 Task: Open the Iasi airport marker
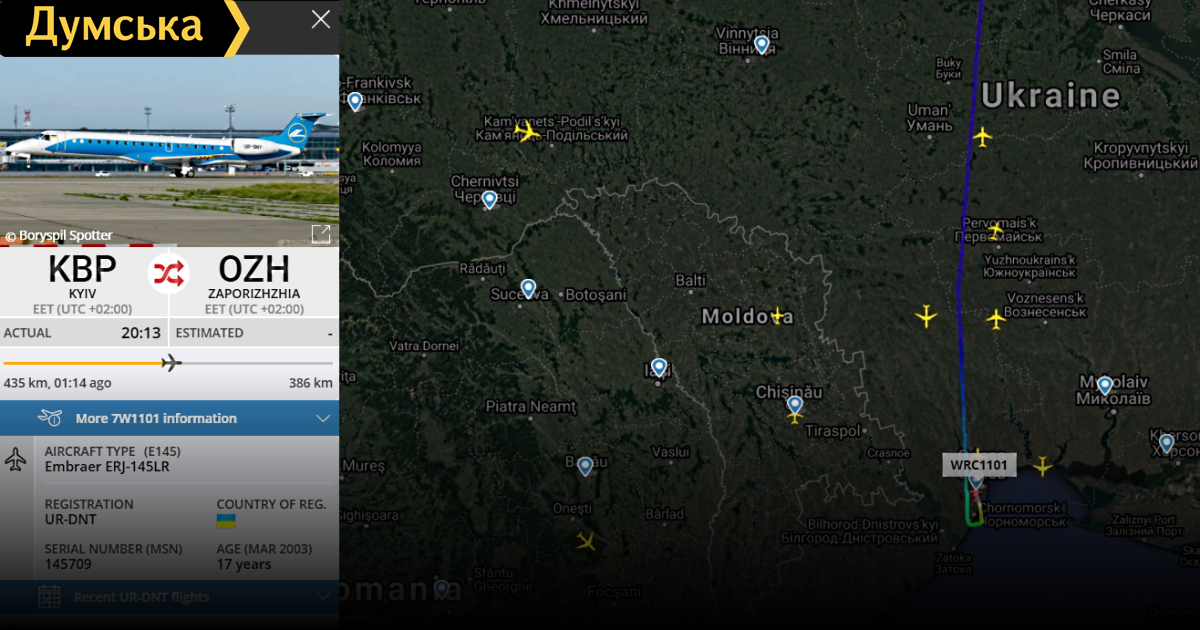[x=658, y=367]
